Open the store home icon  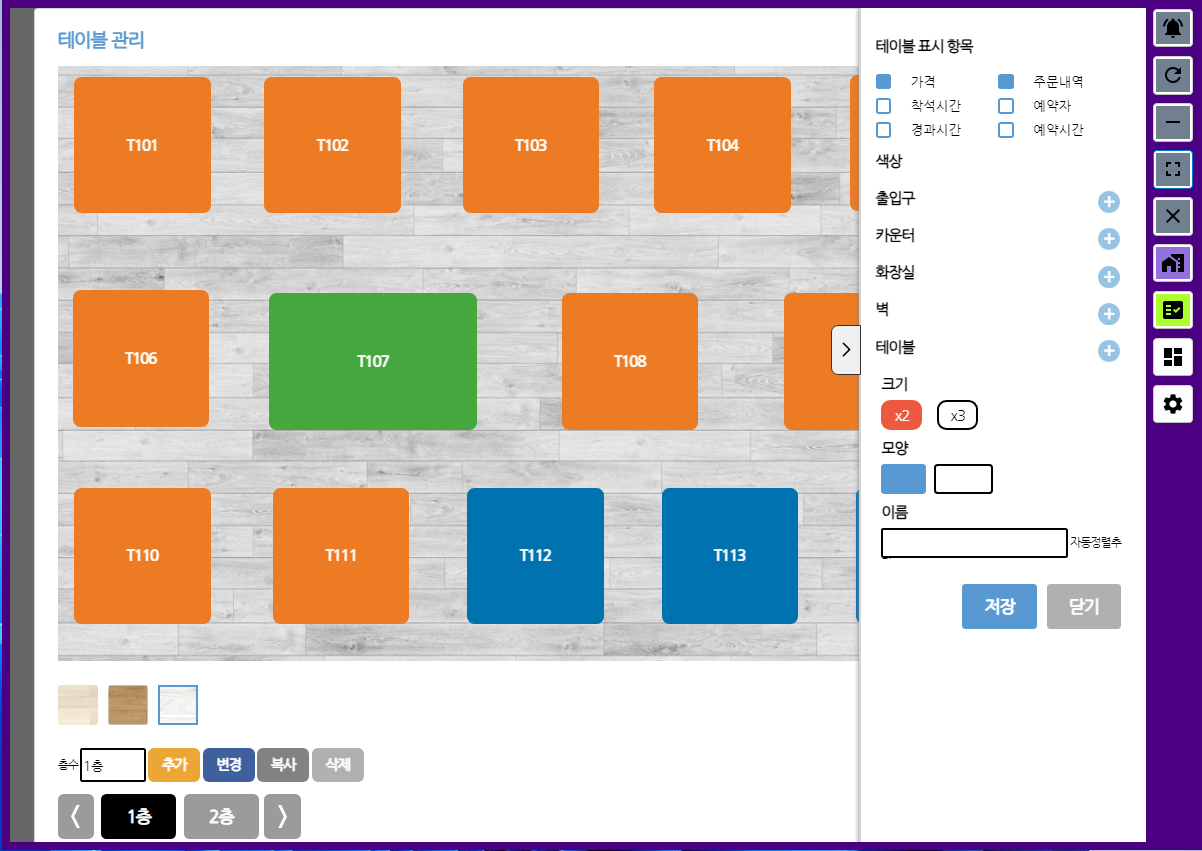point(1173,263)
